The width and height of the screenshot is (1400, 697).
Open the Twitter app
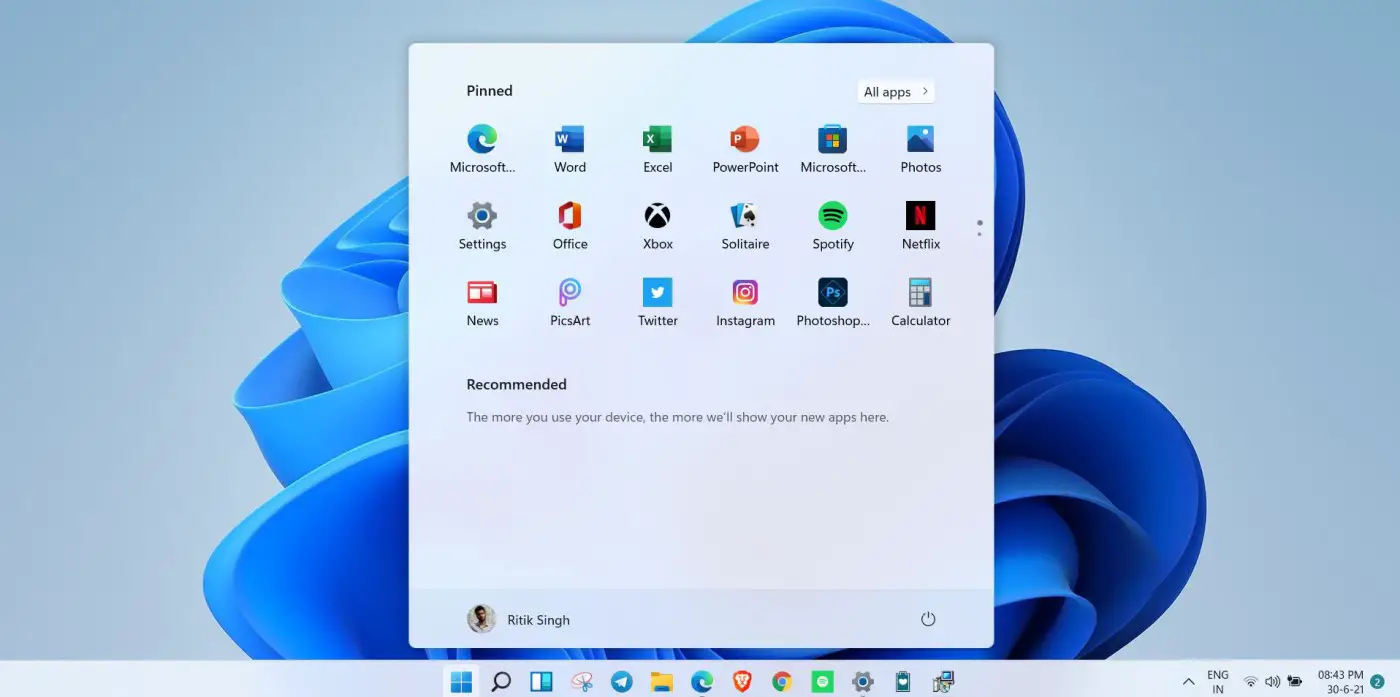(x=658, y=303)
